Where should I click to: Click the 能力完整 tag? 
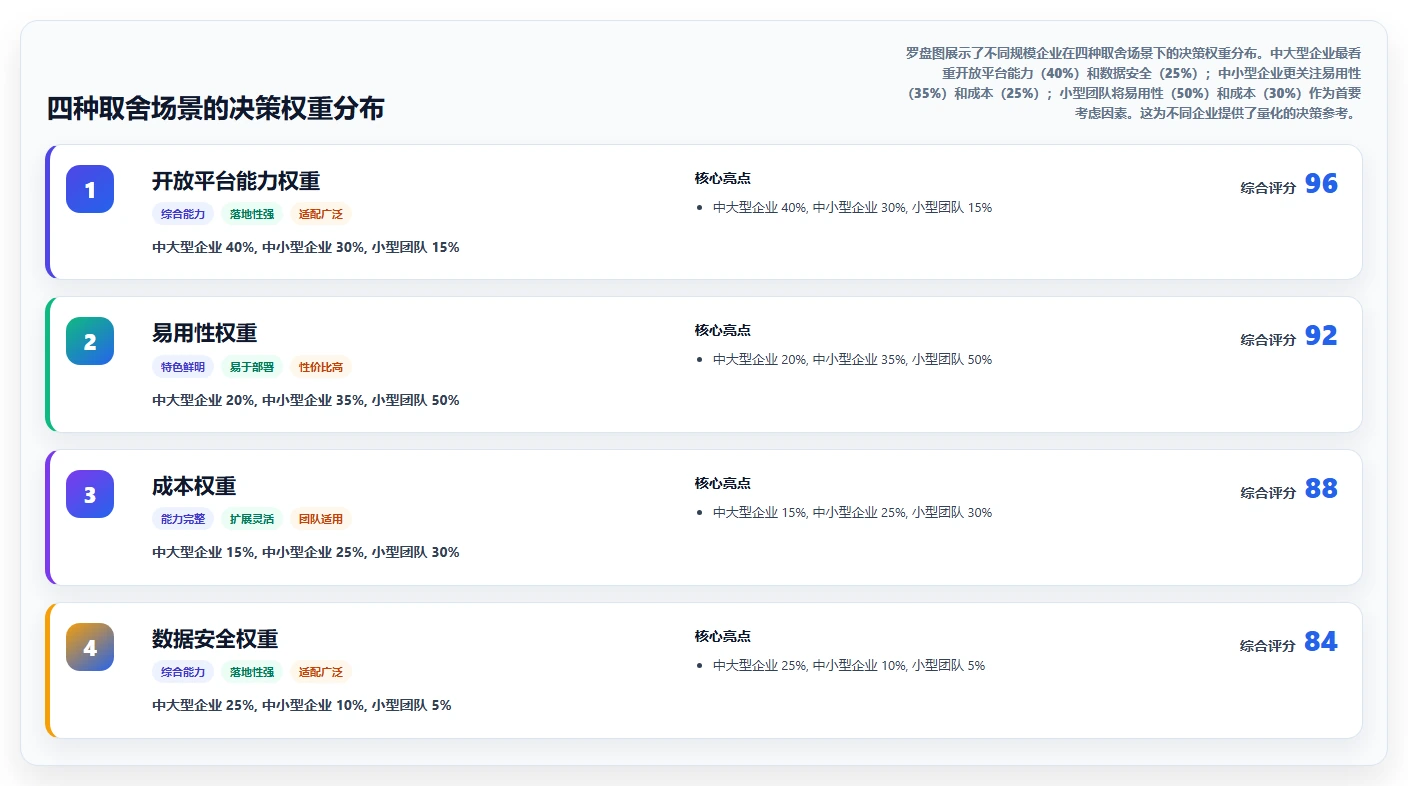(x=183, y=519)
